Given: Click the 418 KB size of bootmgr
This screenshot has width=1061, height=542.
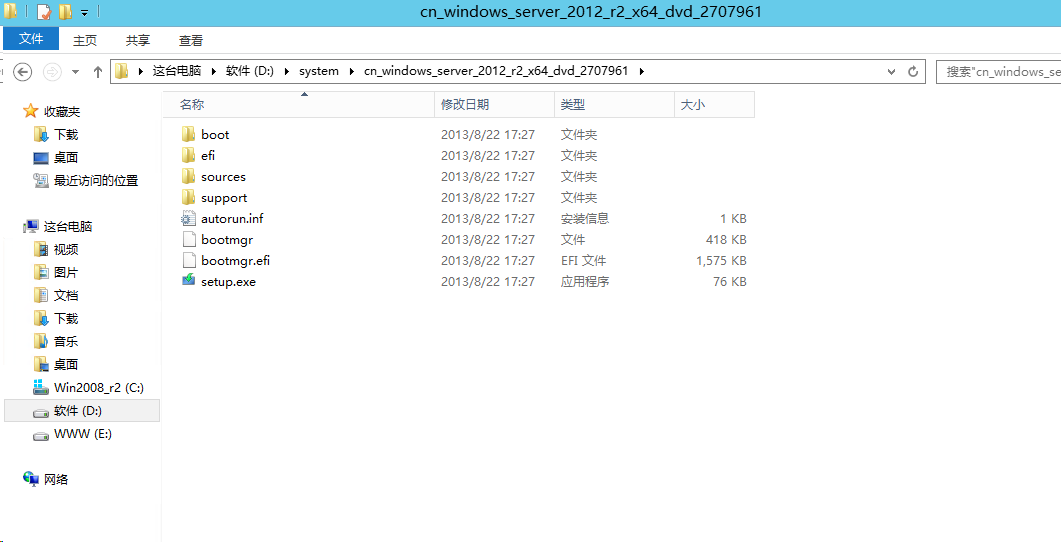Looking at the screenshot, I should point(726,240).
